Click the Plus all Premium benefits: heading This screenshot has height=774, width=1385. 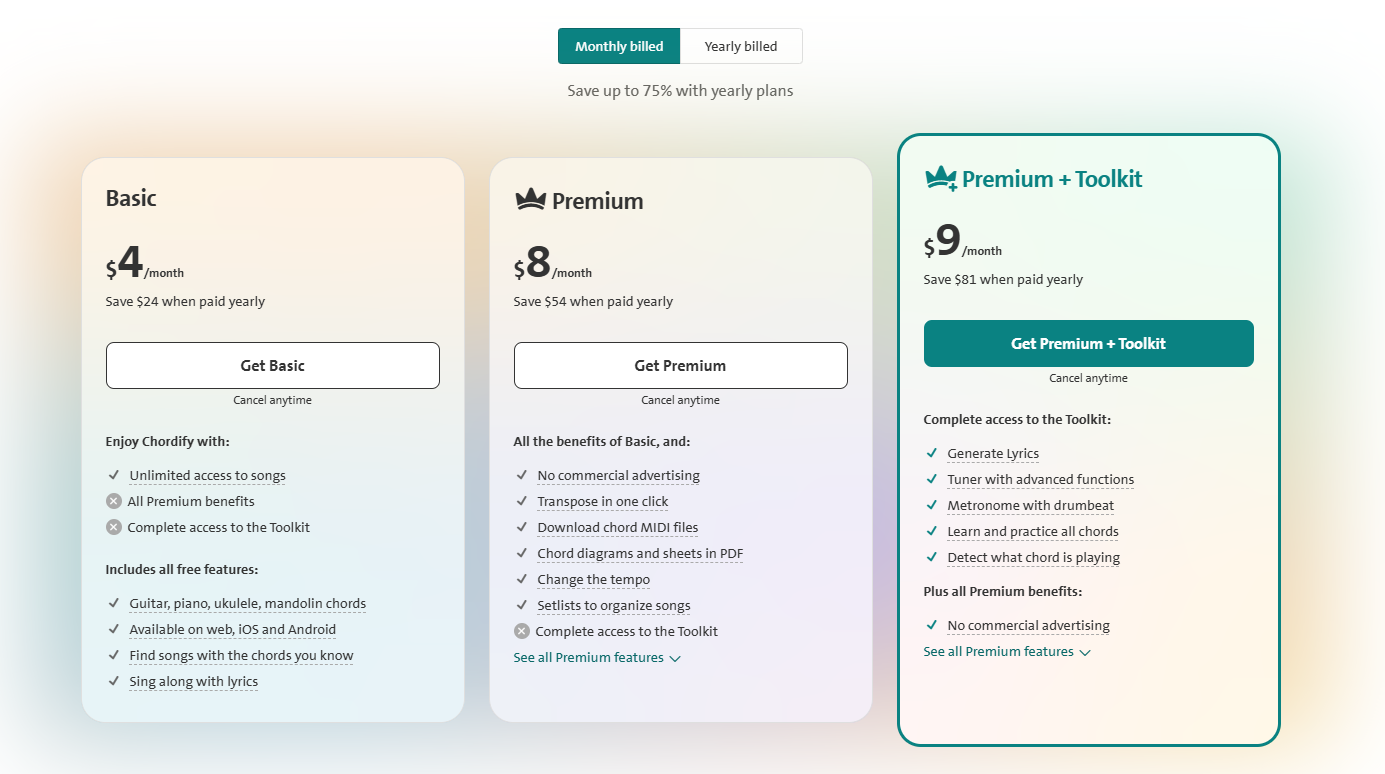[1003, 592]
